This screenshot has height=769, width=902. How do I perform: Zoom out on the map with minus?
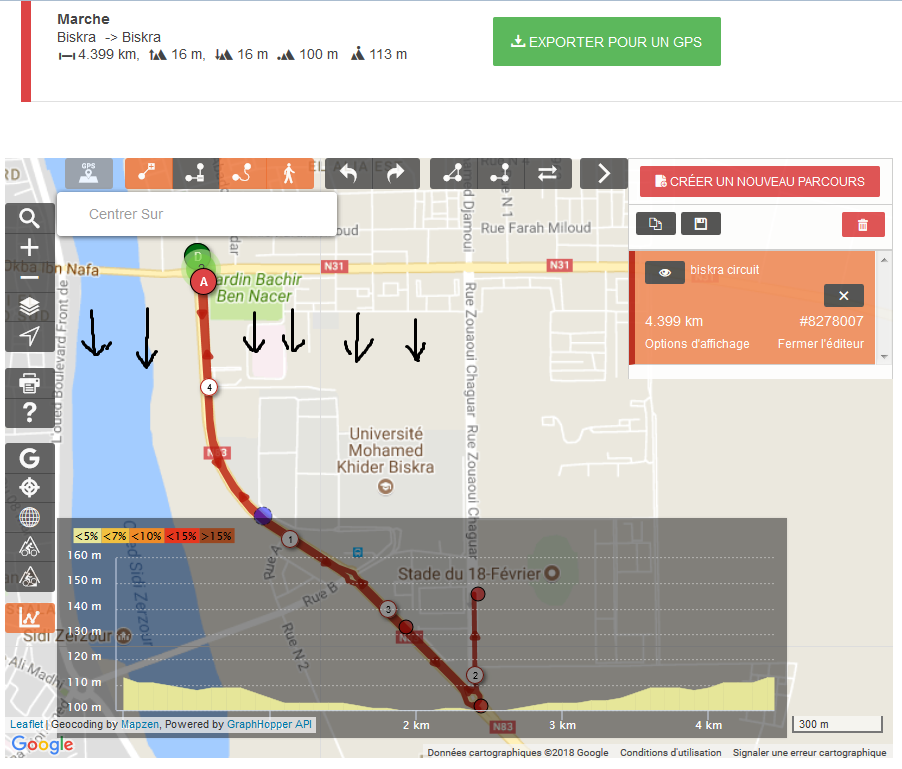29,277
